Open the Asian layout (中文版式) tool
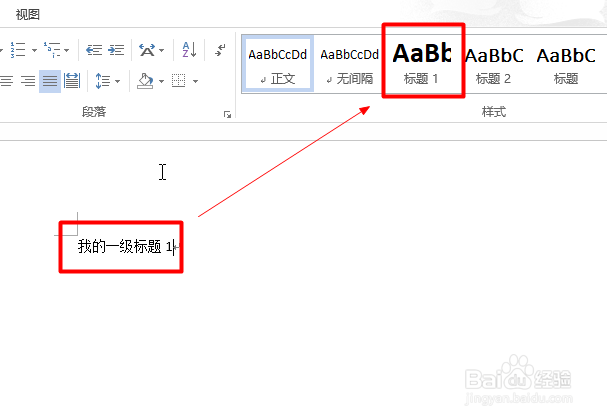The image size is (607, 420). (147, 50)
